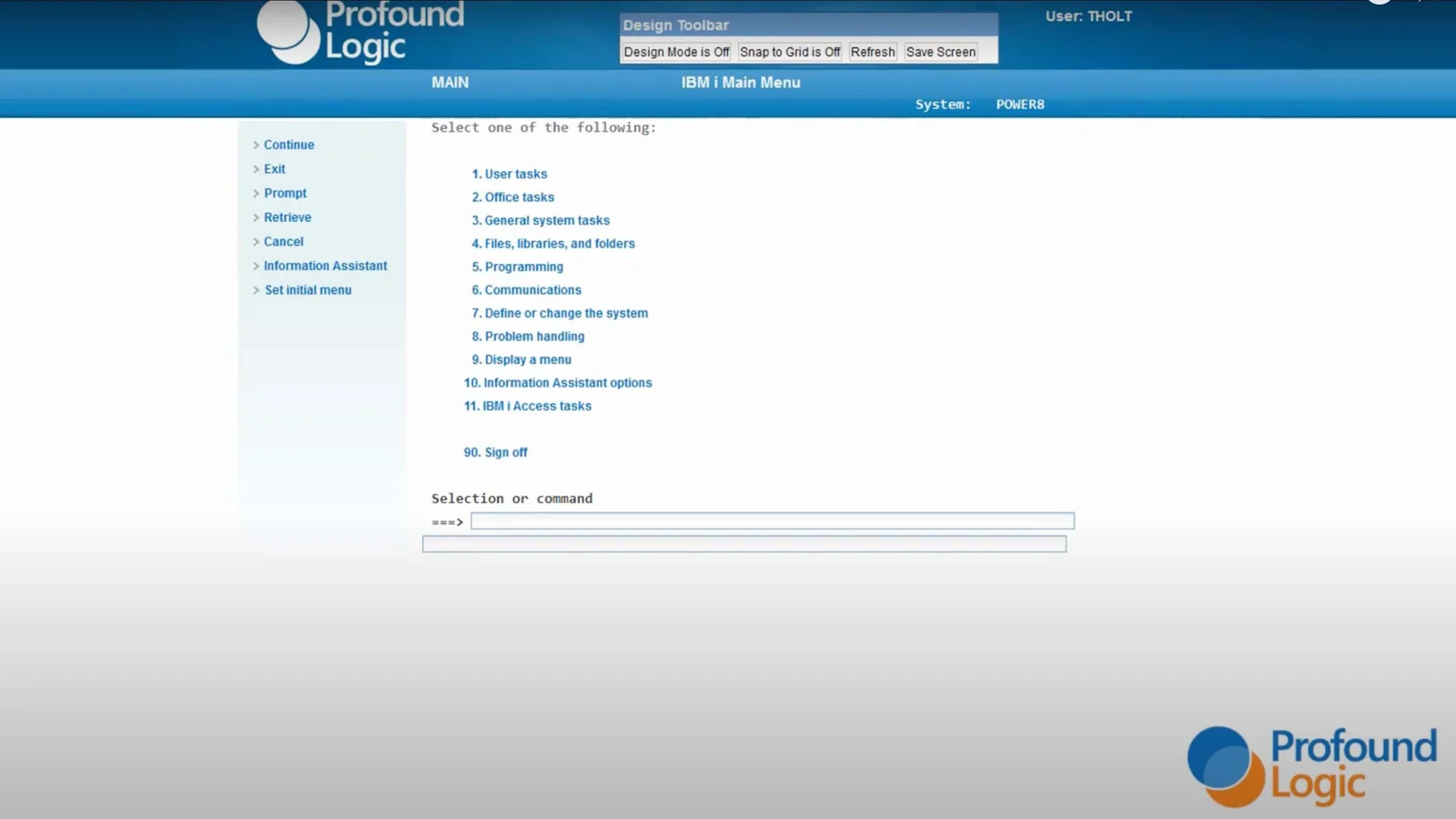Open Information Assistant options item
The height and width of the screenshot is (819, 1456).
click(x=558, y=383)
